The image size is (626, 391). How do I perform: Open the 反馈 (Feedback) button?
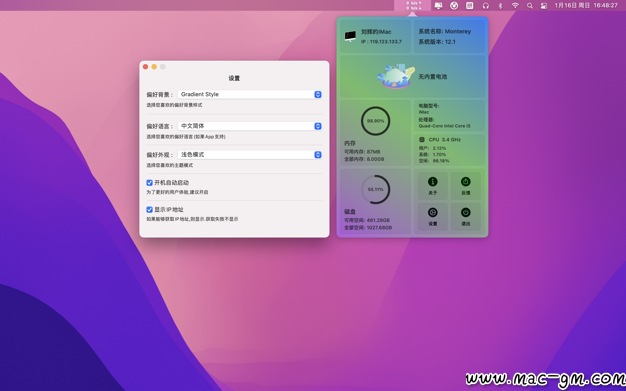click(x=466, y=185)
